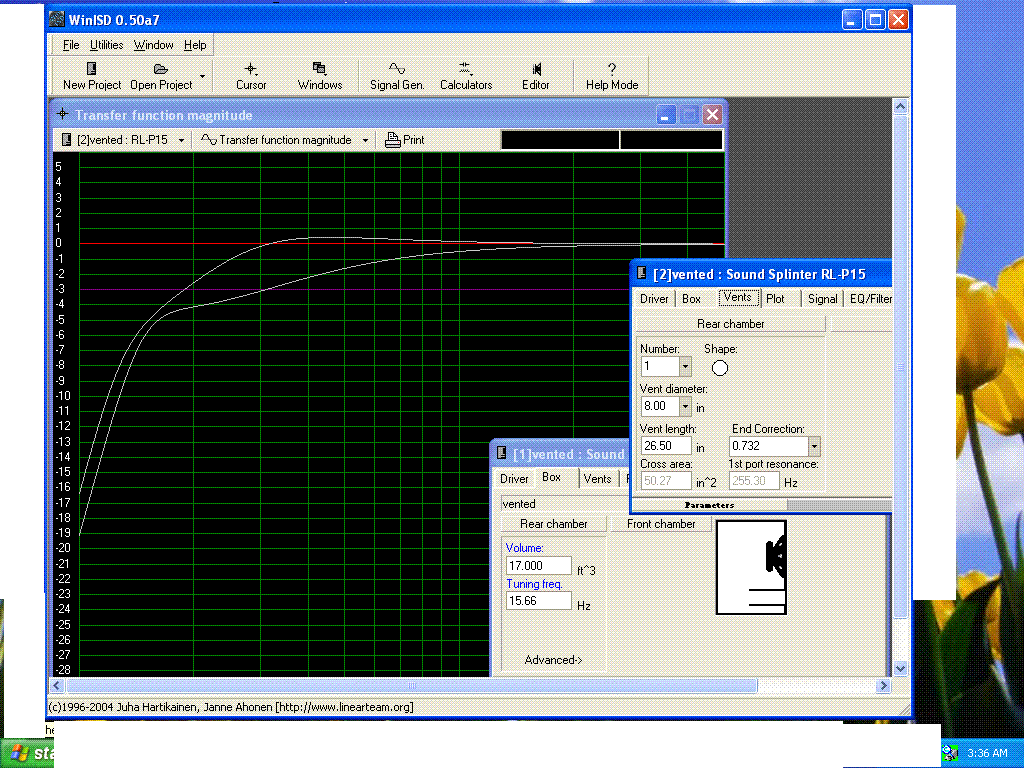Click the WinISD application title bar icon
The image size is (1024, 768).
(57, 20)
